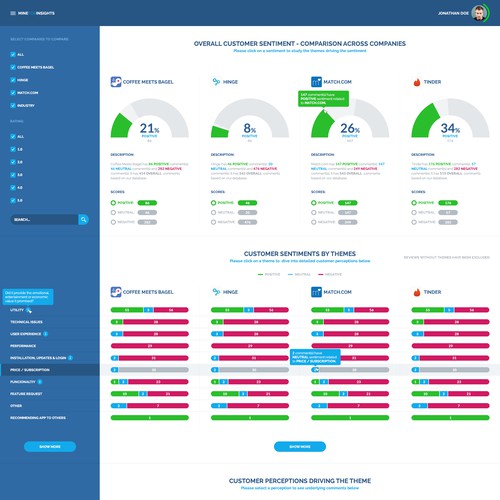Viewport: 500px width, 500px height.
Task: Click the search magnifier button
Action: coord(83,219)
